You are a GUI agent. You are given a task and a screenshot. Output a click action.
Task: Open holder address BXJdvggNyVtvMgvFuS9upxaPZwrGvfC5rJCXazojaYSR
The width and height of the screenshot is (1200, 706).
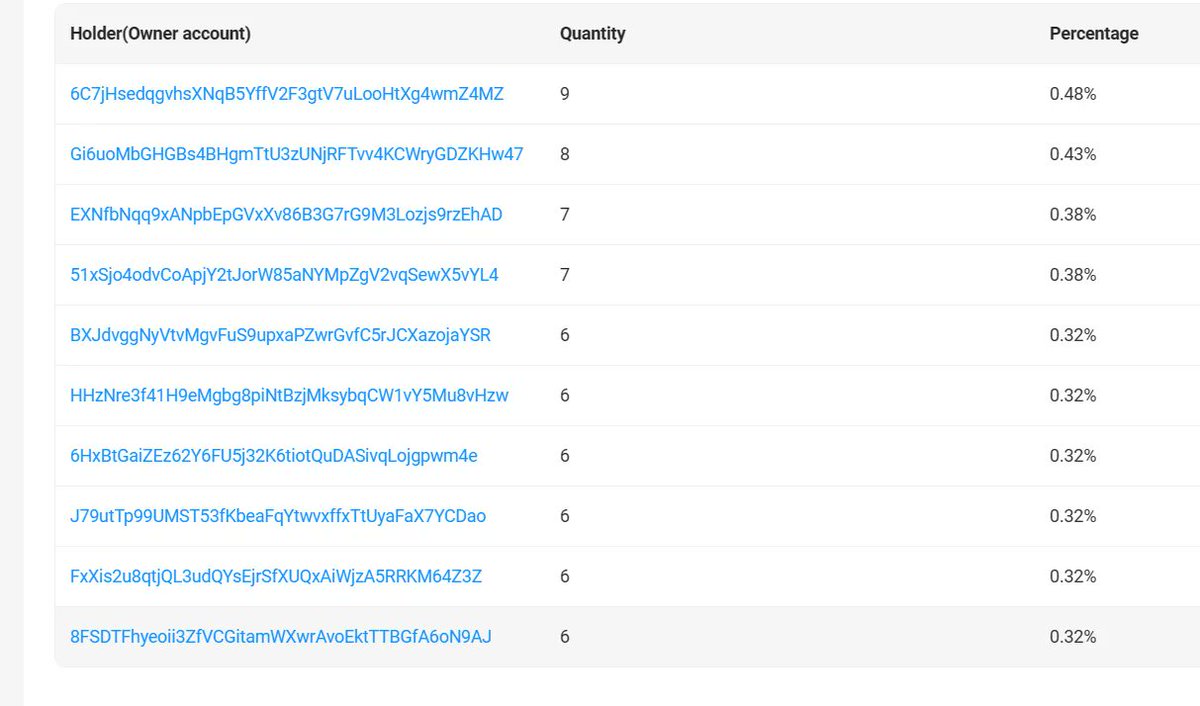pyautogui.click(x=280, y=335)
